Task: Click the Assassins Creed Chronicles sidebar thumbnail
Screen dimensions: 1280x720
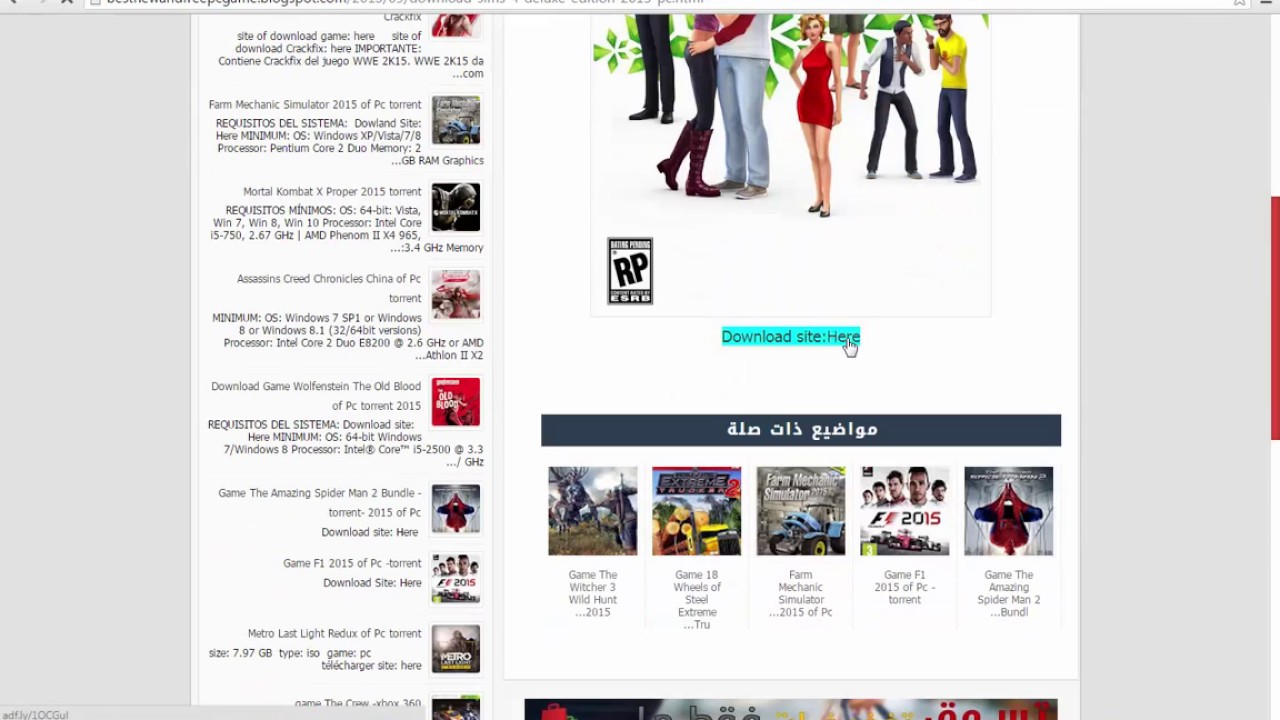Action: (456, 295)
